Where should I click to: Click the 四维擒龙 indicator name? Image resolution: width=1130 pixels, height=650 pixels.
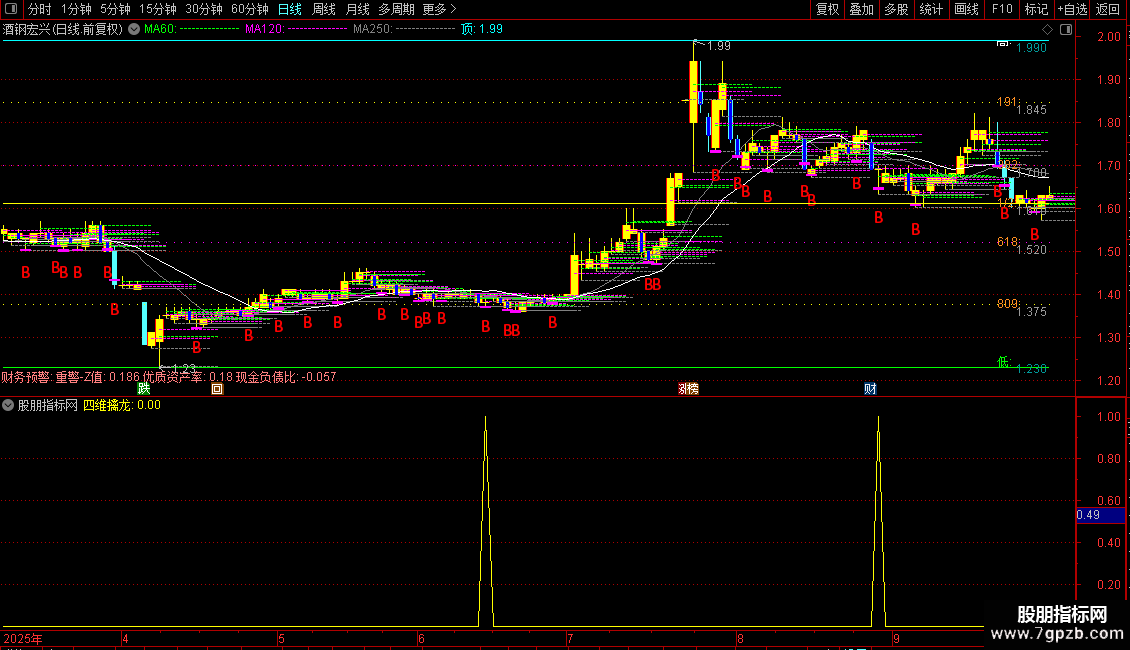click(107, 405)
